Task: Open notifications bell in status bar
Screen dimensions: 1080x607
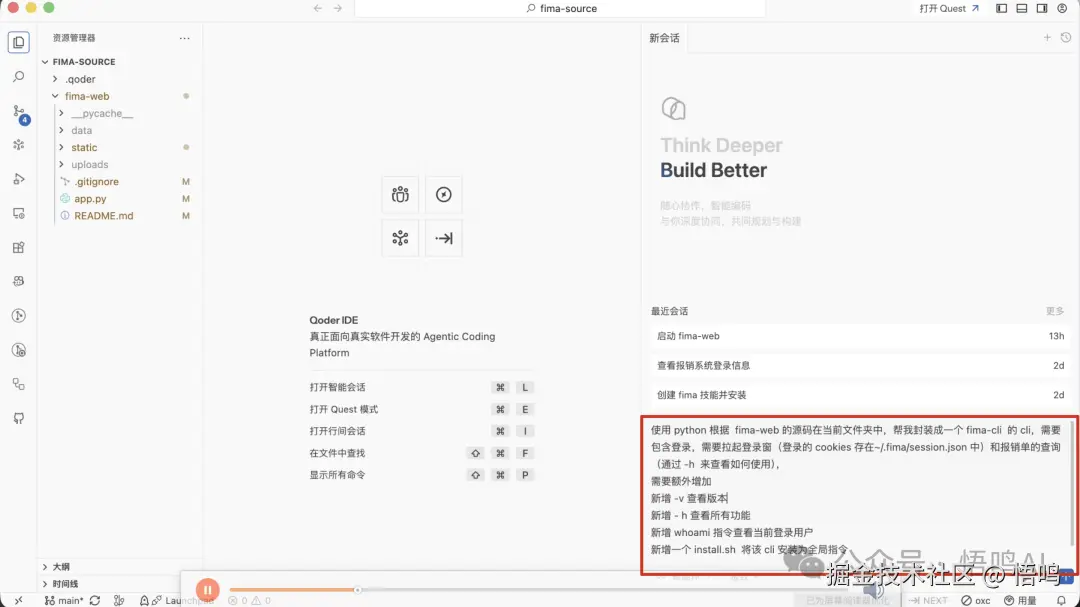Action: (x=1061, y=600)
